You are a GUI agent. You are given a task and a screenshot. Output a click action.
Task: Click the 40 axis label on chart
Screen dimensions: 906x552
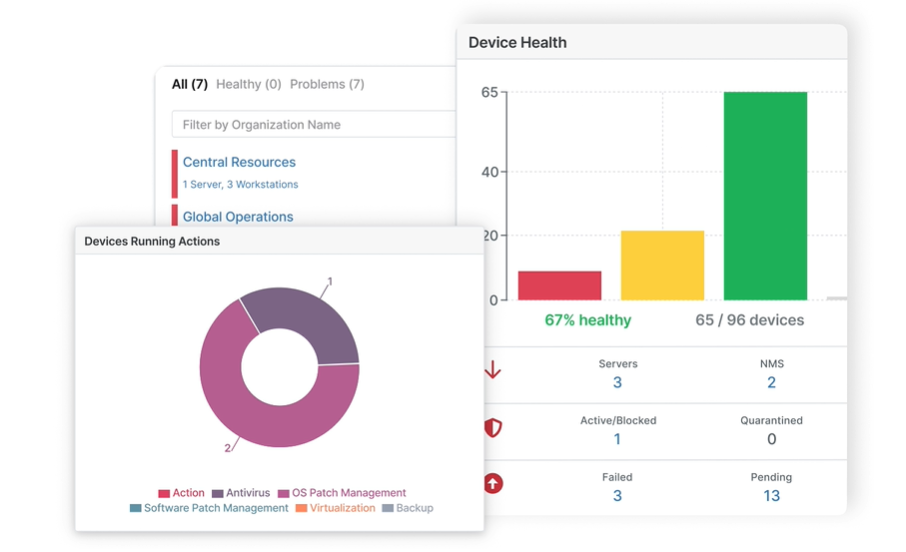coord(489,172)
